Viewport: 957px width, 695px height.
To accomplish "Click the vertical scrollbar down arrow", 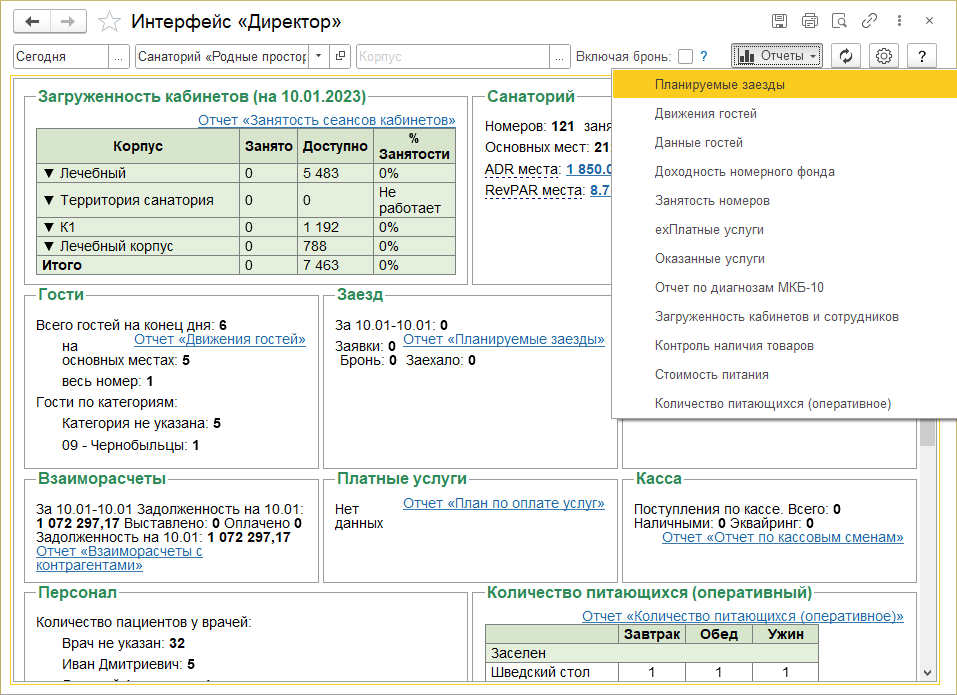I will 927,673.
